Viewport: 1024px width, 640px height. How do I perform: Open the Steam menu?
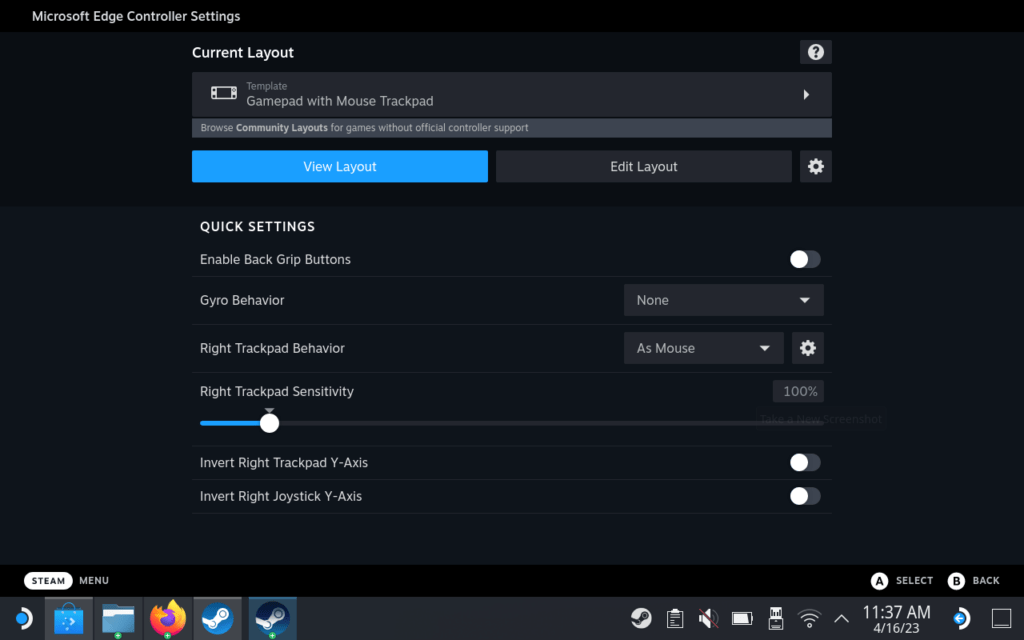(x=66, y=580)
